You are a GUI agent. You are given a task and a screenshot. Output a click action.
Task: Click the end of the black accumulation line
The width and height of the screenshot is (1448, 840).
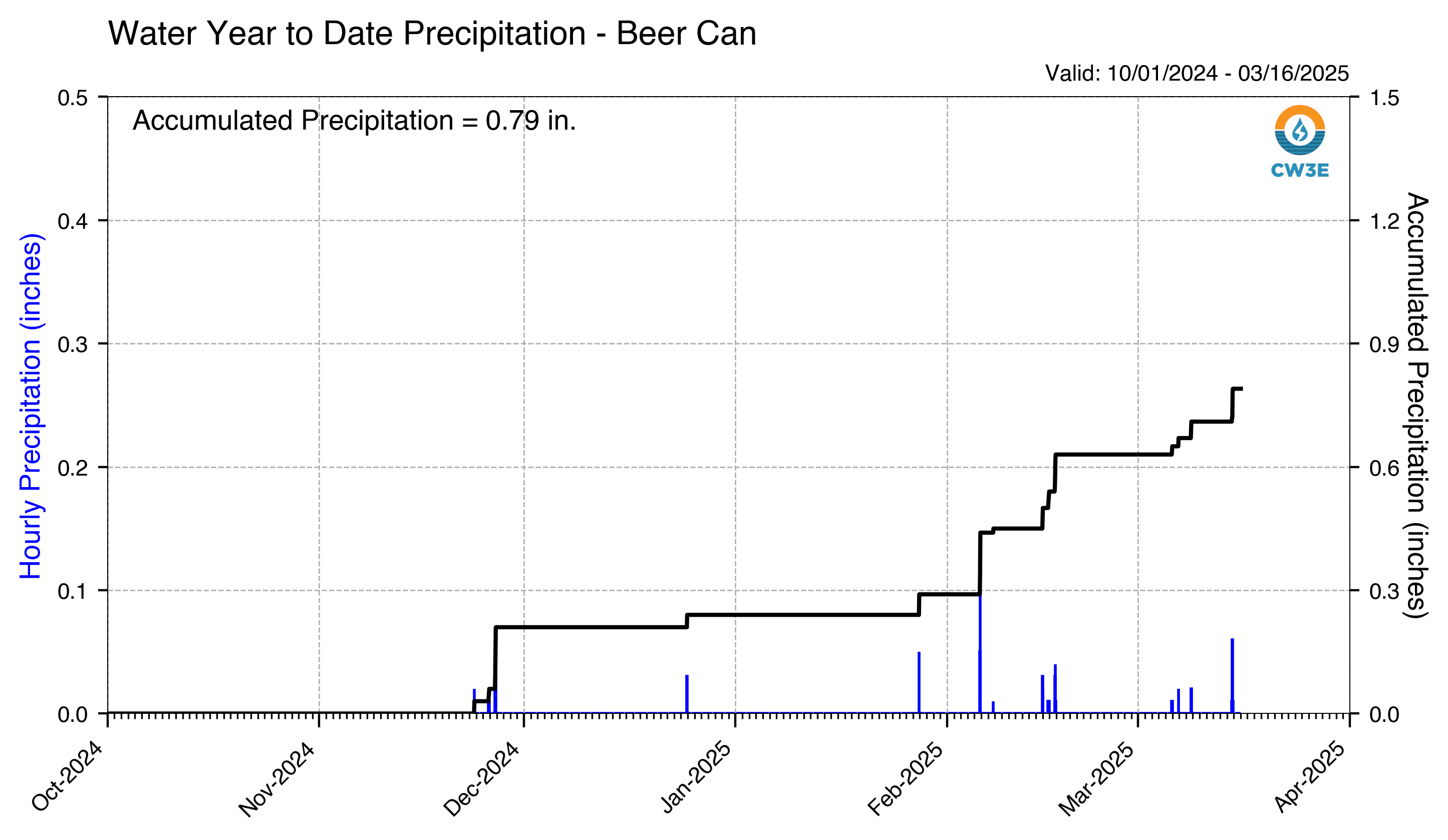click(1242, 389)
